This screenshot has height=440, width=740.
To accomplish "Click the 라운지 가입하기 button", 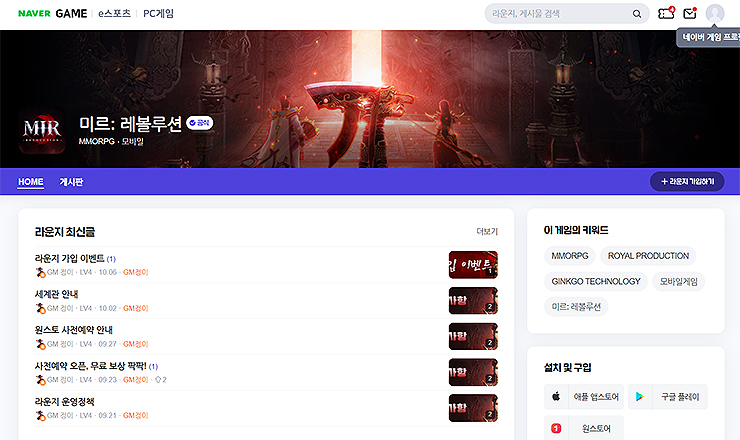I will tap(687, 181).
